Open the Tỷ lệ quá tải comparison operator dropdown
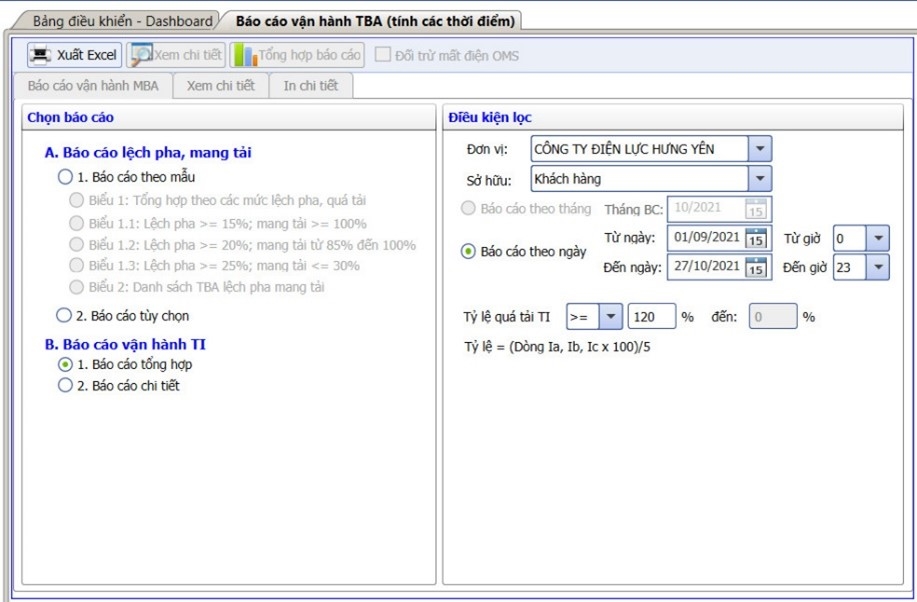This screenshot has height=602, width=917. tap(609, 317)
